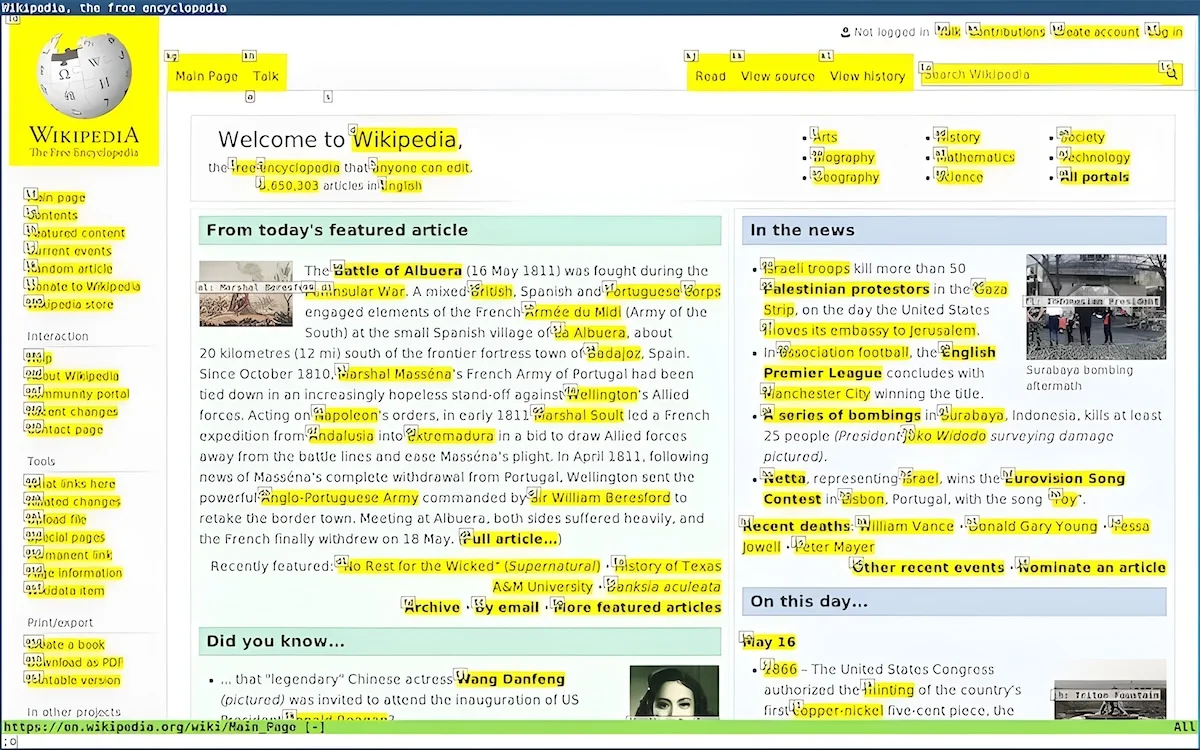Click the Featured content sidebar link
The height and width of the screenshot is (750, 1200).
[76, 233]
